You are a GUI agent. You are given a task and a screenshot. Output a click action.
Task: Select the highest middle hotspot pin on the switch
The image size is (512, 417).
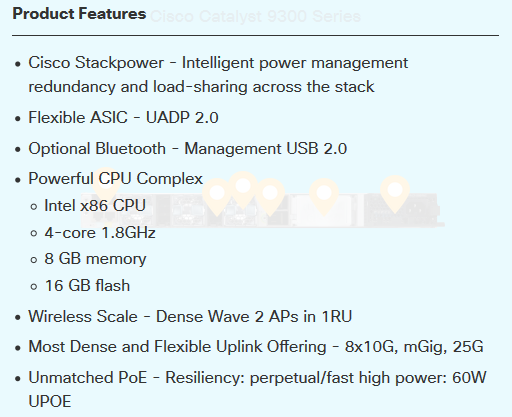243,189
